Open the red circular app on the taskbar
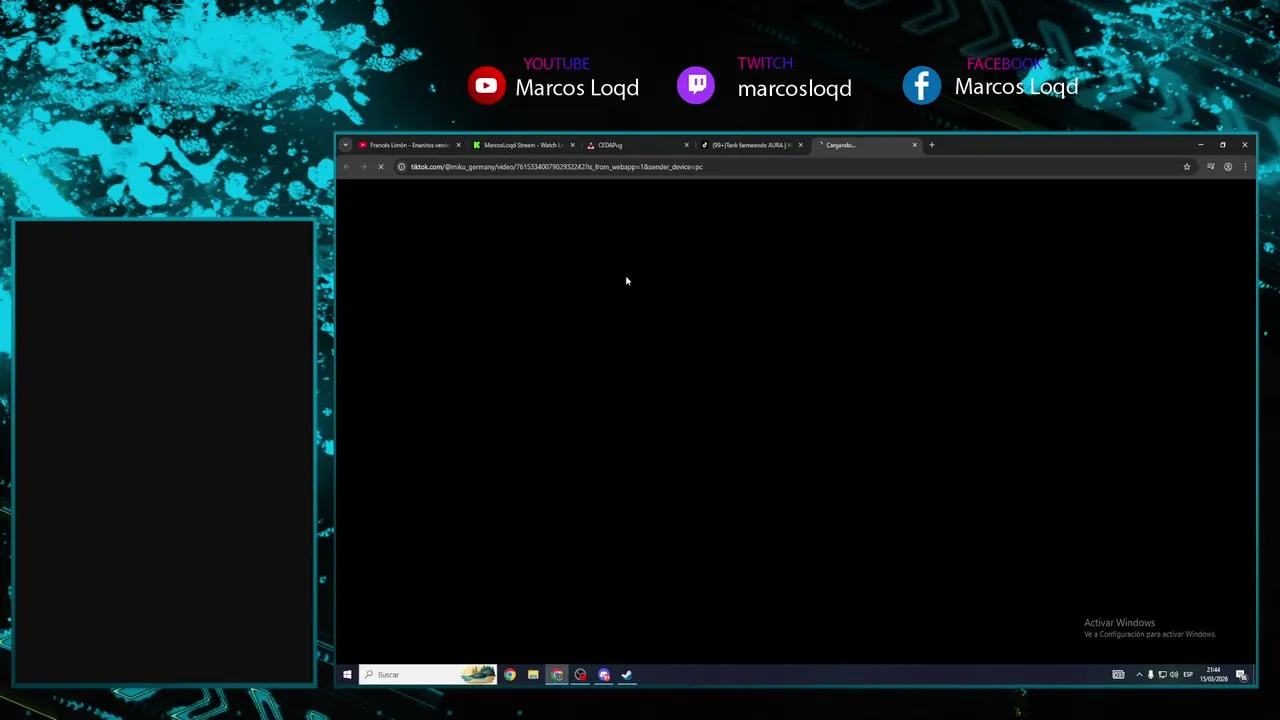 (580, 675)
